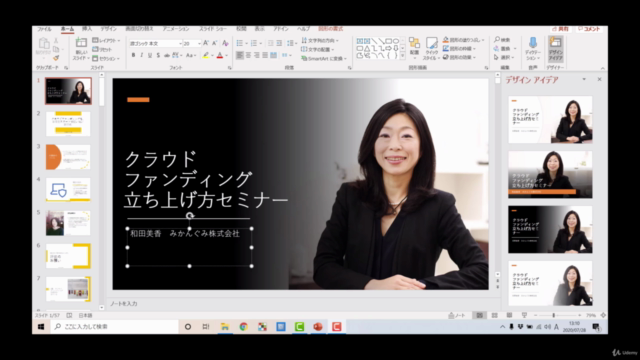Justify text alignment
This screenshot has width=640, height=360.
click(x=265, y=55)
